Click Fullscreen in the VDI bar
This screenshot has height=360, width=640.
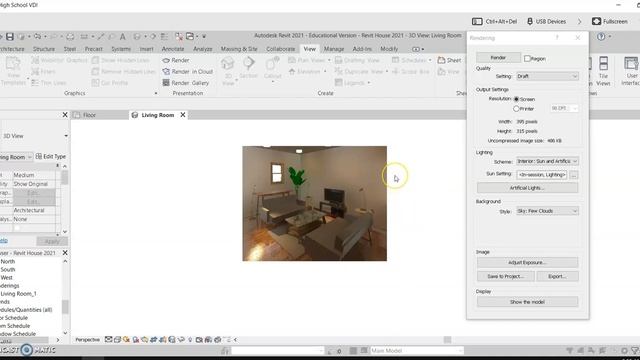609,21
